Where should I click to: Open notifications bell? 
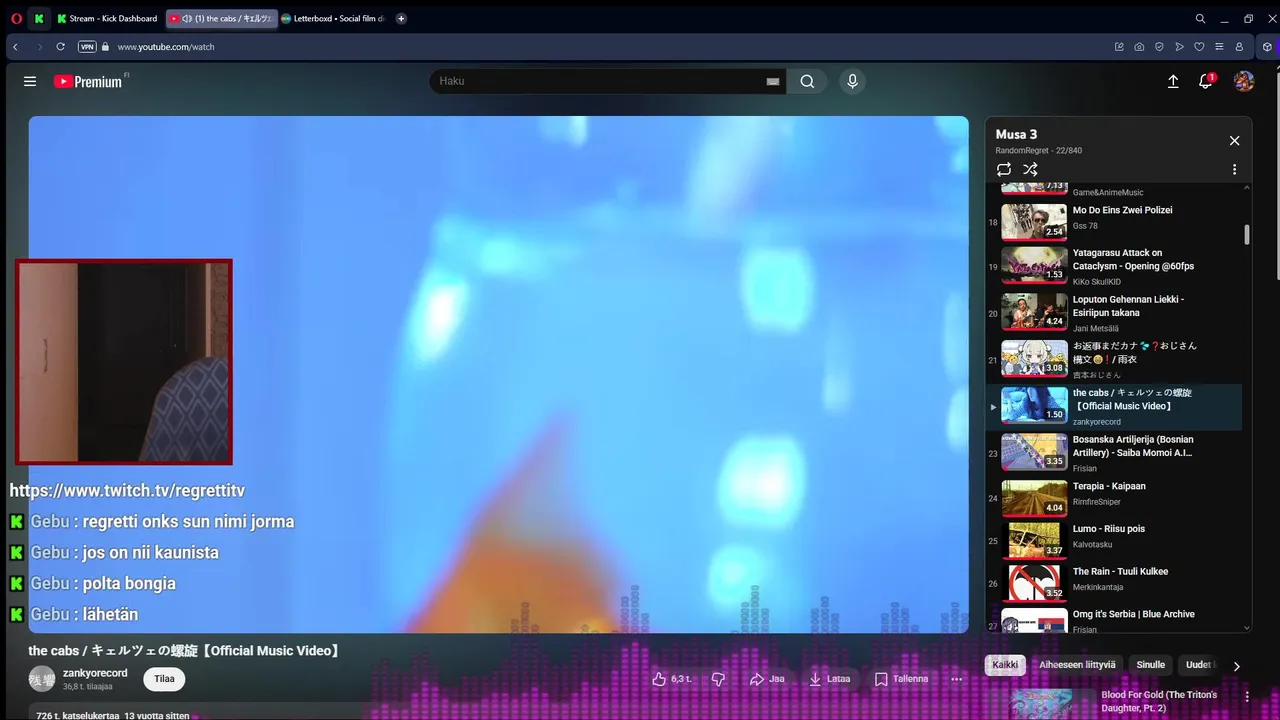(1206, 81)
